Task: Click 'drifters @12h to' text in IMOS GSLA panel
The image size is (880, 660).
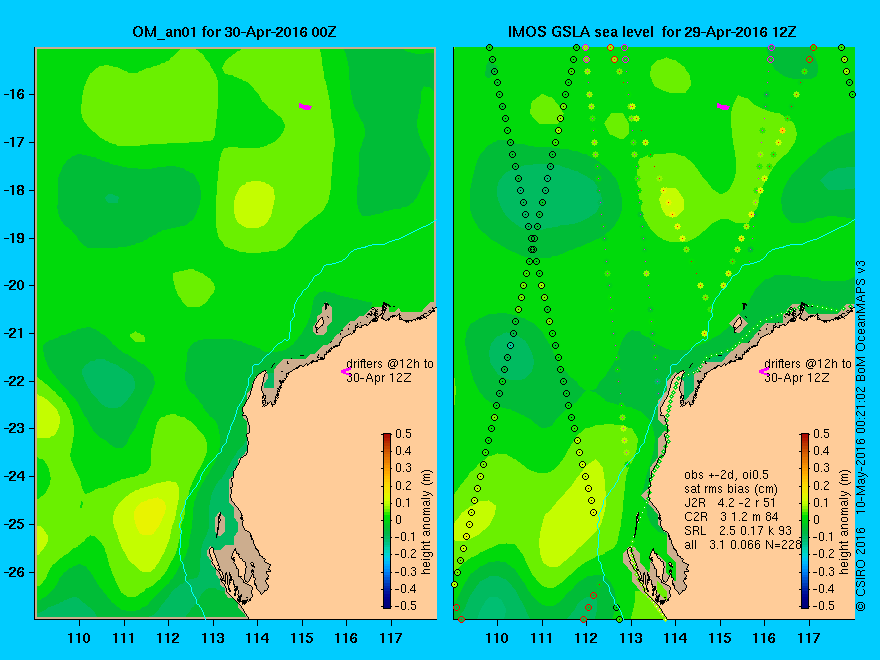Action: [x=808, y=364]
